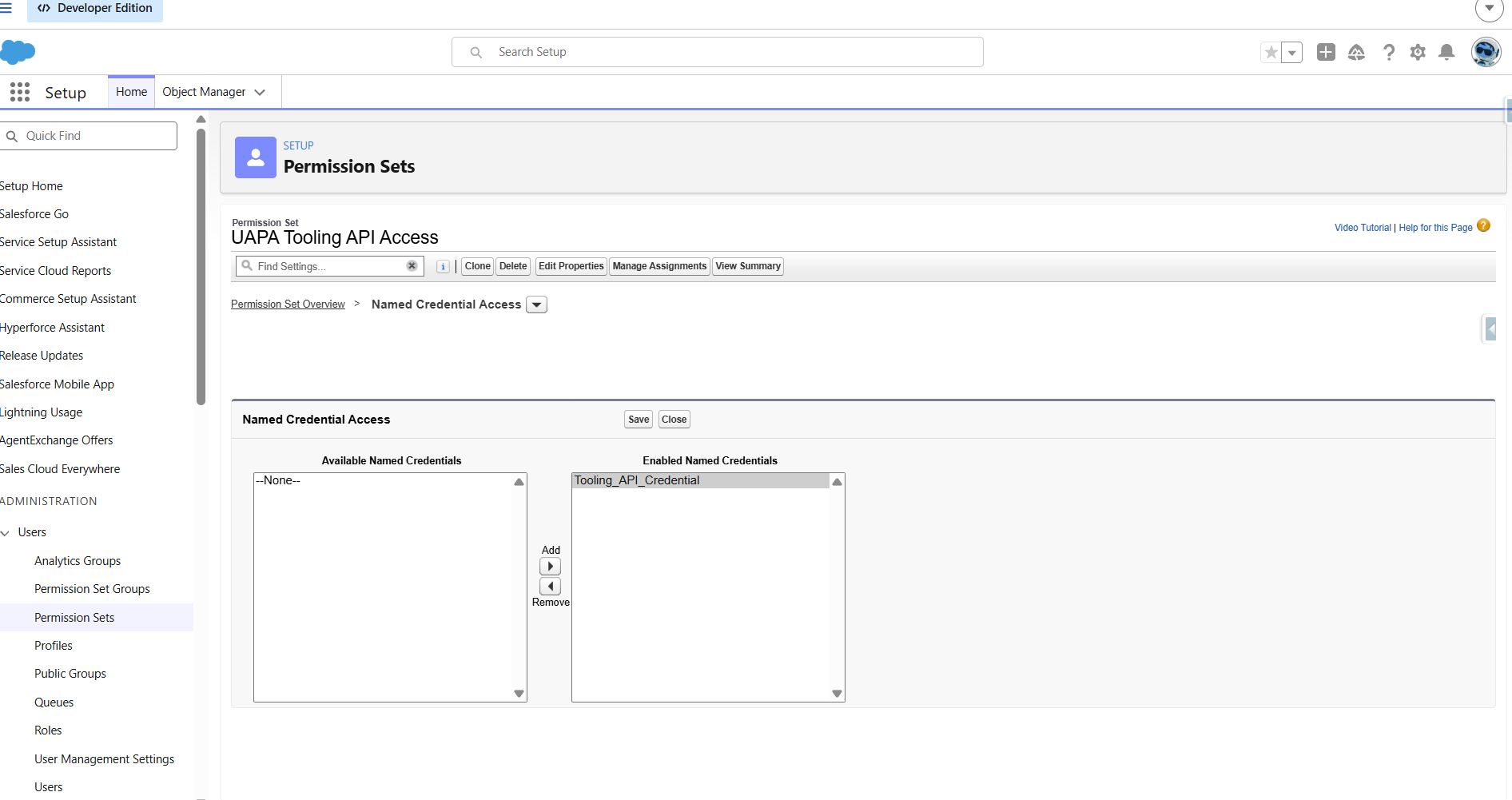Click the sidebar scroll up arrow

(x=201, y=120)
